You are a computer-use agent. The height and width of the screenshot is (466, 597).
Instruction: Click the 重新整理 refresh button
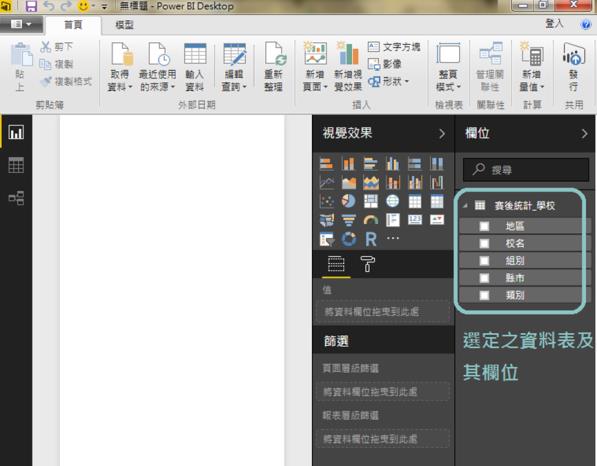pyautogui.click(x=274, y=67)
